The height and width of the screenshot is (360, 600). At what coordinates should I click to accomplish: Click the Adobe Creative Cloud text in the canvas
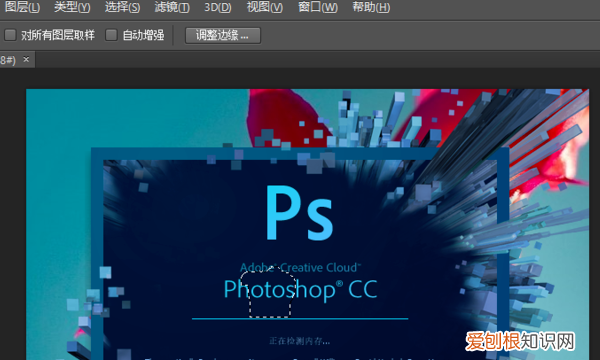point(300,267)
